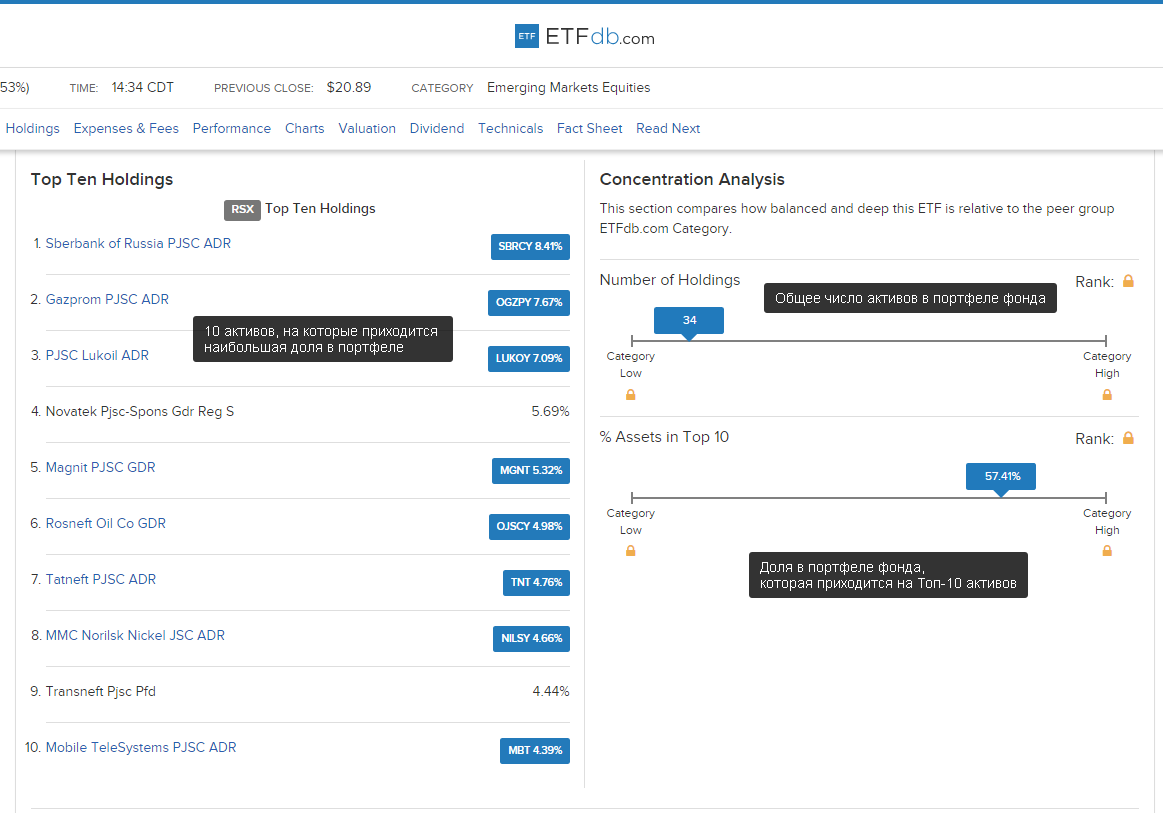The width and height of the screenshot is (1163, 813).
Task: Click Category High lock under Number of Holdings
Action: coord(1107,395)
